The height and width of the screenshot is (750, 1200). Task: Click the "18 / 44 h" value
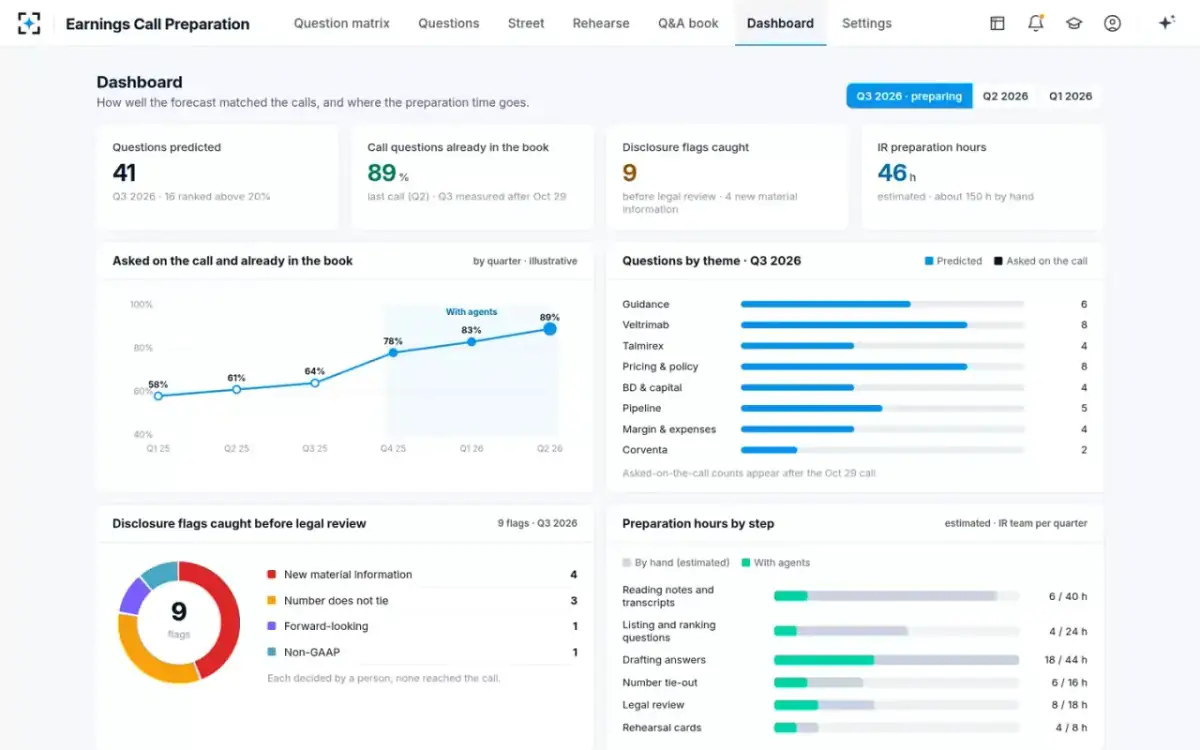(1065, 660)
